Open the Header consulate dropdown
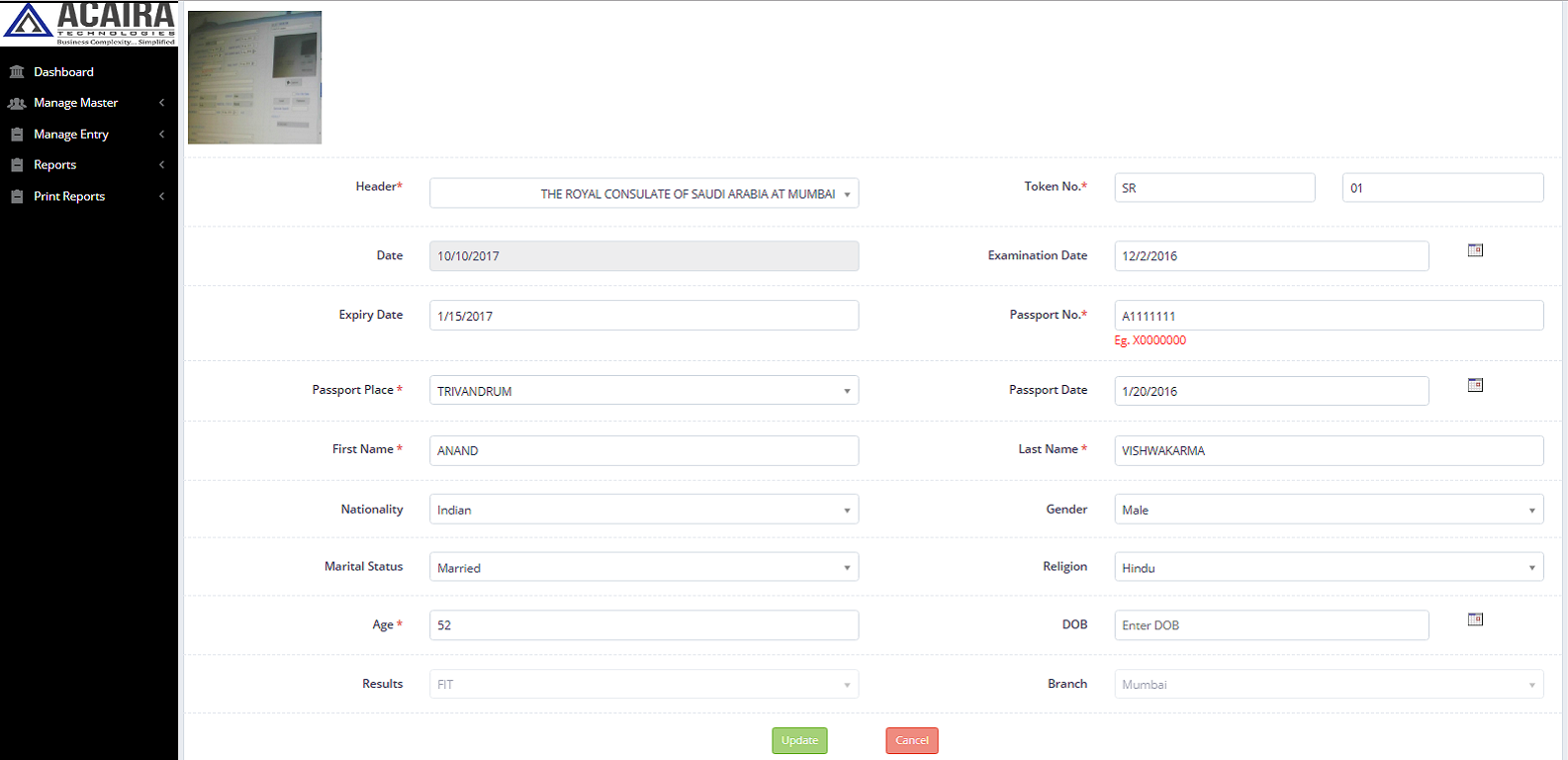 (x=643, y=194)
